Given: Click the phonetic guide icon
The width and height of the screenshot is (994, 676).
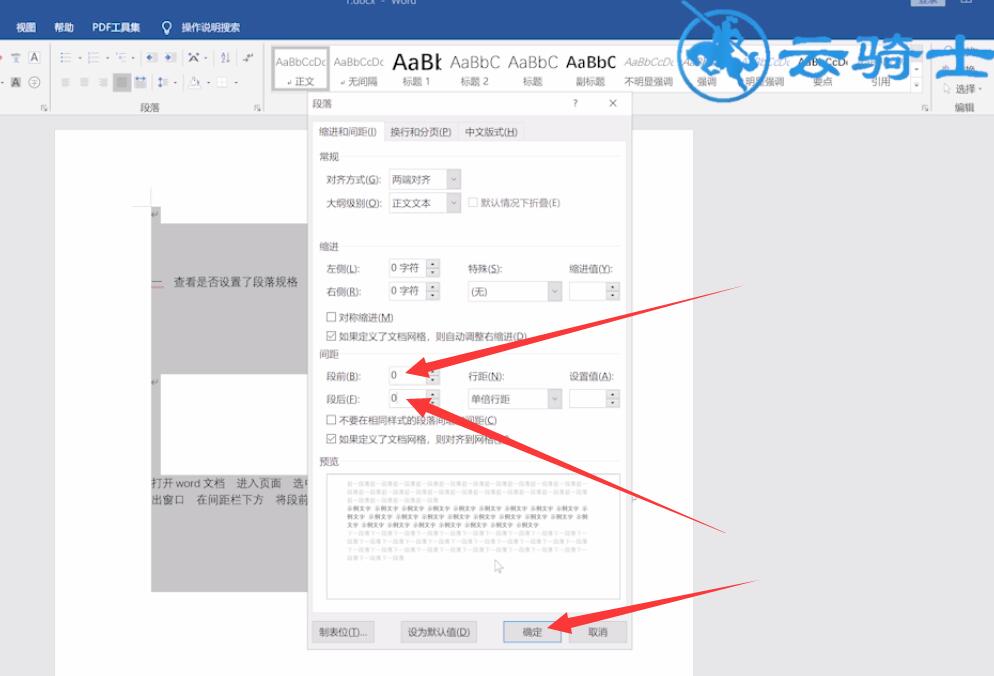Looking at the screenshot, I should coord(16,58).
